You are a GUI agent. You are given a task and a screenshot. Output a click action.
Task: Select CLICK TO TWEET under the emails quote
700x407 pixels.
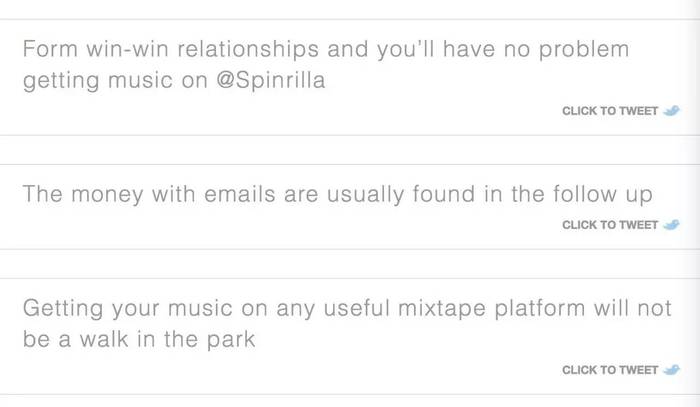pos(610,225)
